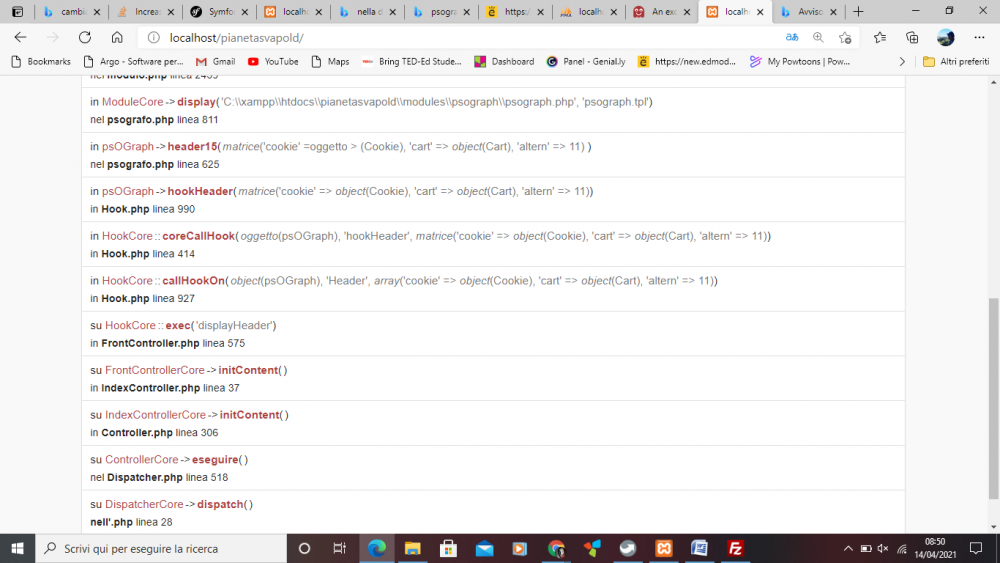Switch to the 'Avviso' tab
Screen dimensions: 1000x563
click(x=809, y=11)
